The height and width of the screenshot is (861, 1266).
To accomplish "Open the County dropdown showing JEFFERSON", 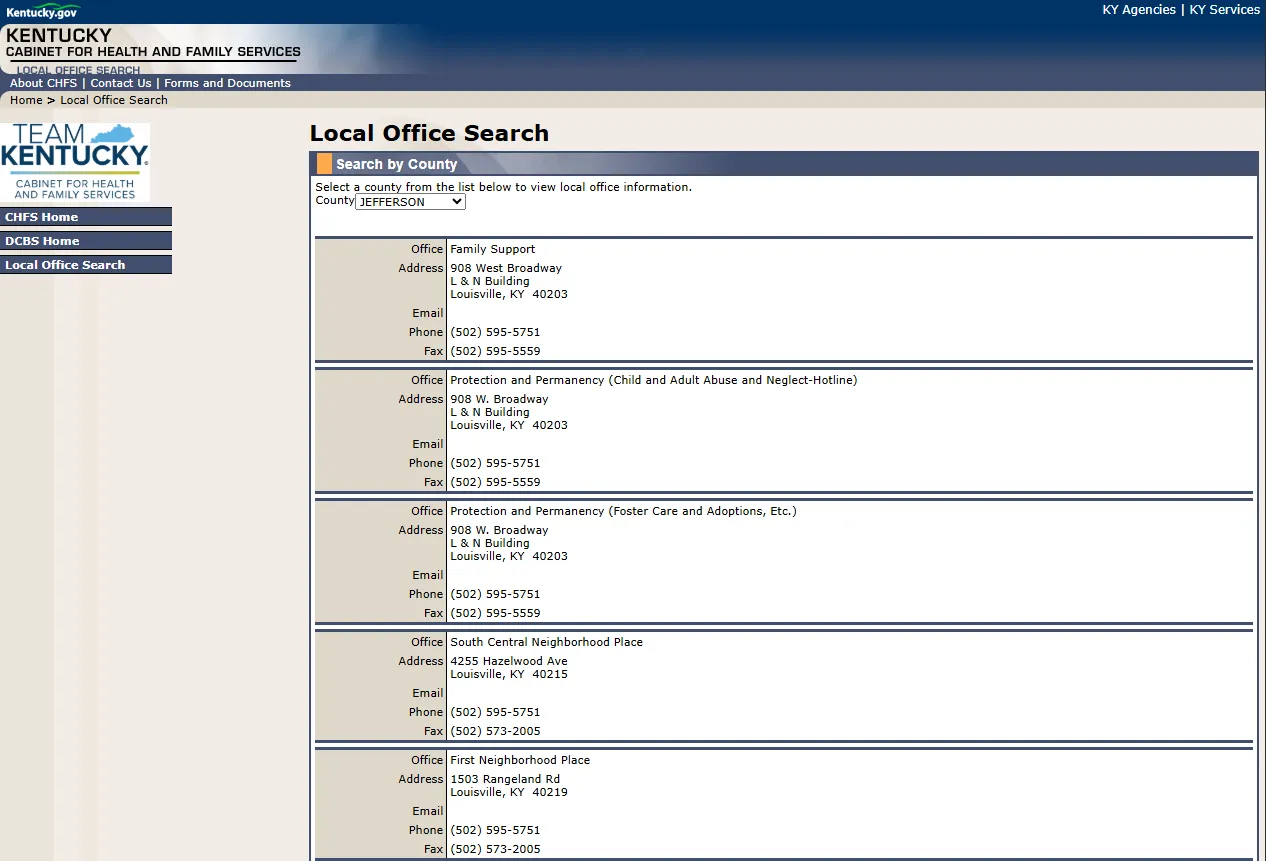I will point(411,202).
